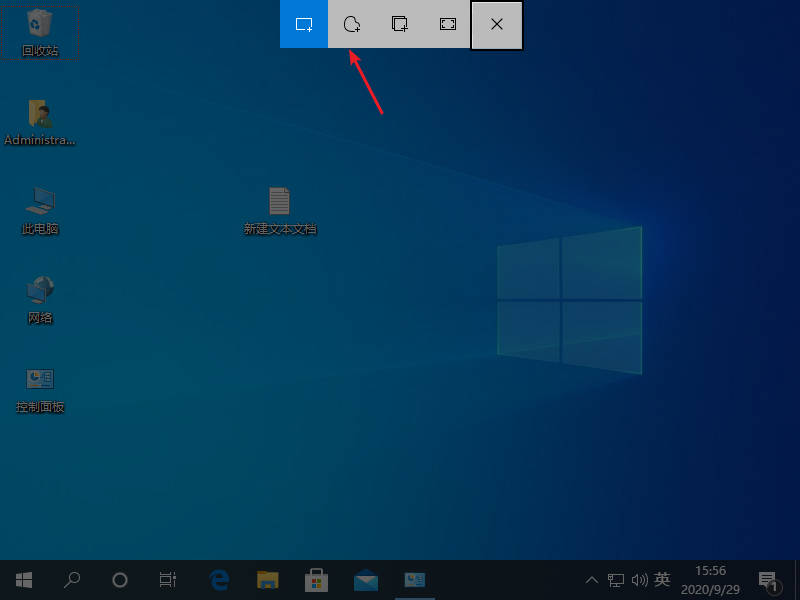Select the 新建文本文档 text file
Viewport: 800px width, 600px height.
pos(279,210)
